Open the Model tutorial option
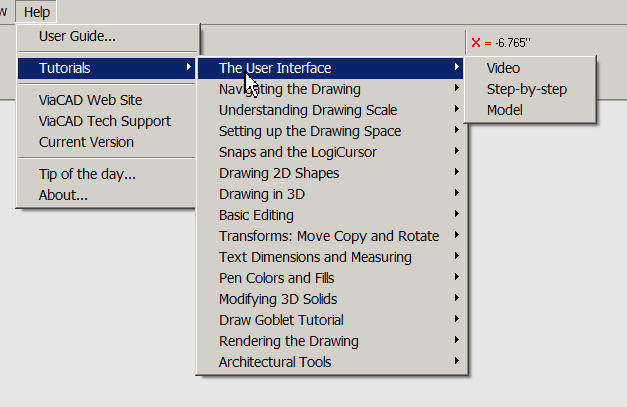Image resolution: width=627 pixels, height=407 pixels. pos(505,110)
